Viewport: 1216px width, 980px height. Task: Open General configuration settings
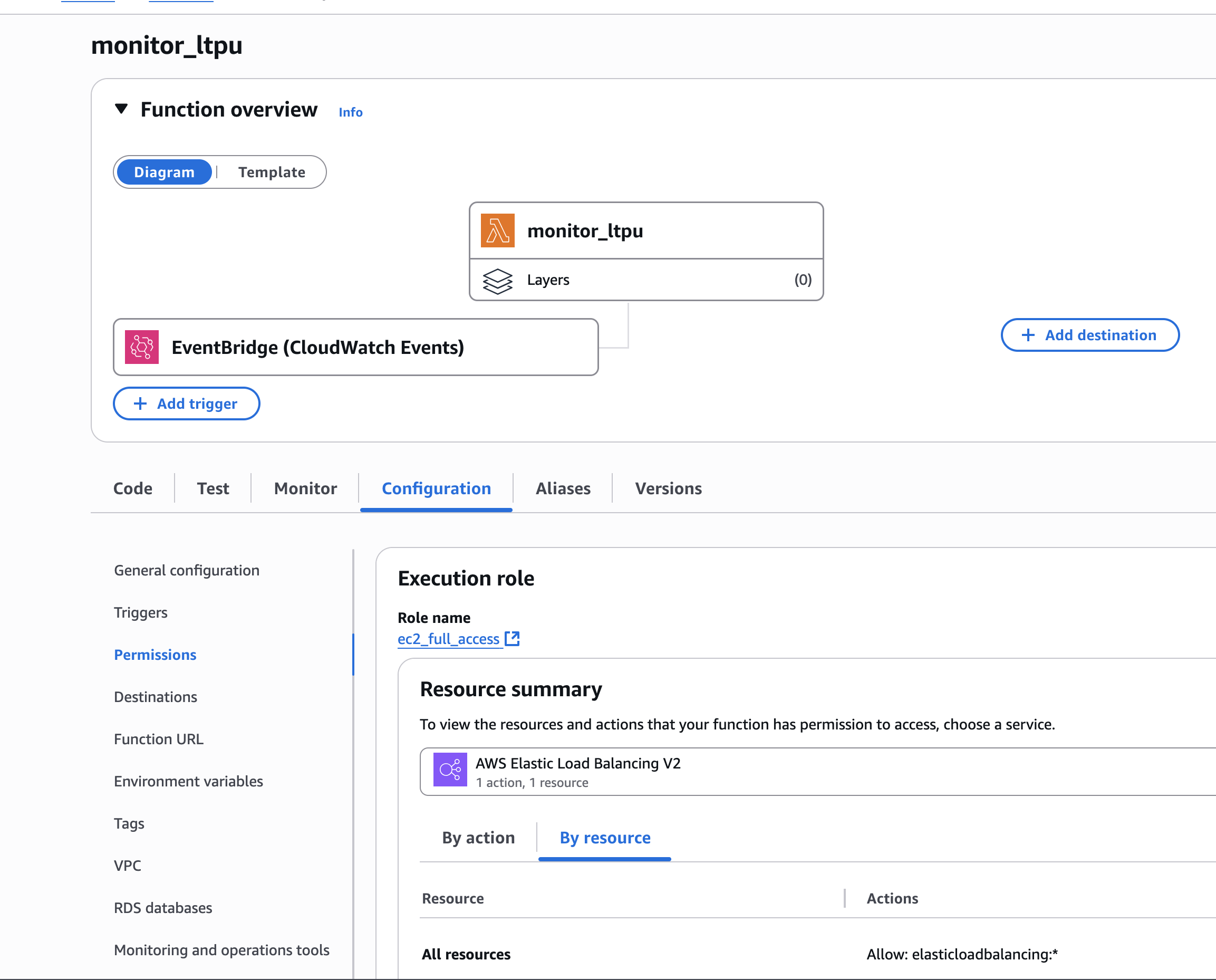pos(187,570)
